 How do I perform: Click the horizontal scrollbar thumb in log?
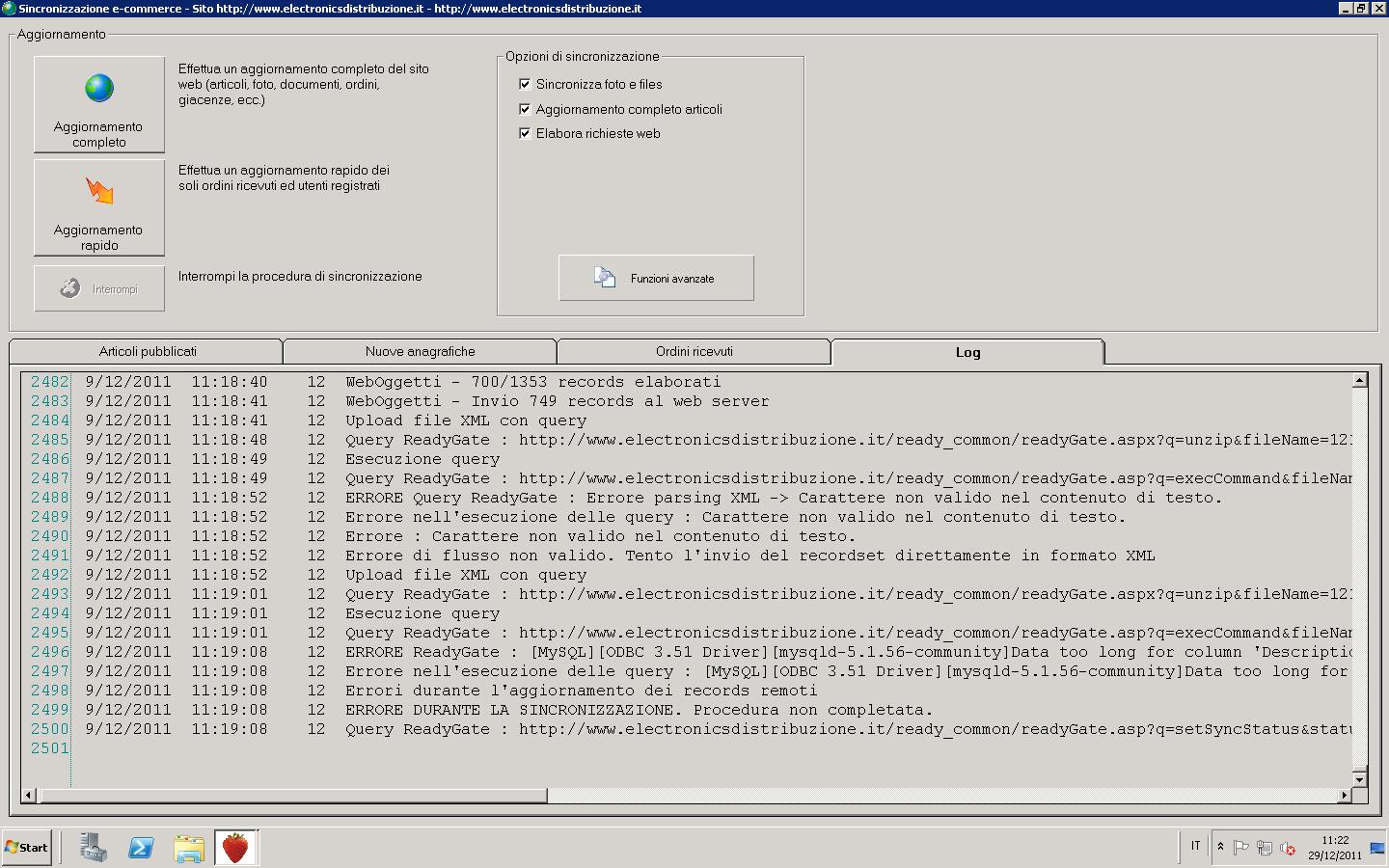coord(293,796)
